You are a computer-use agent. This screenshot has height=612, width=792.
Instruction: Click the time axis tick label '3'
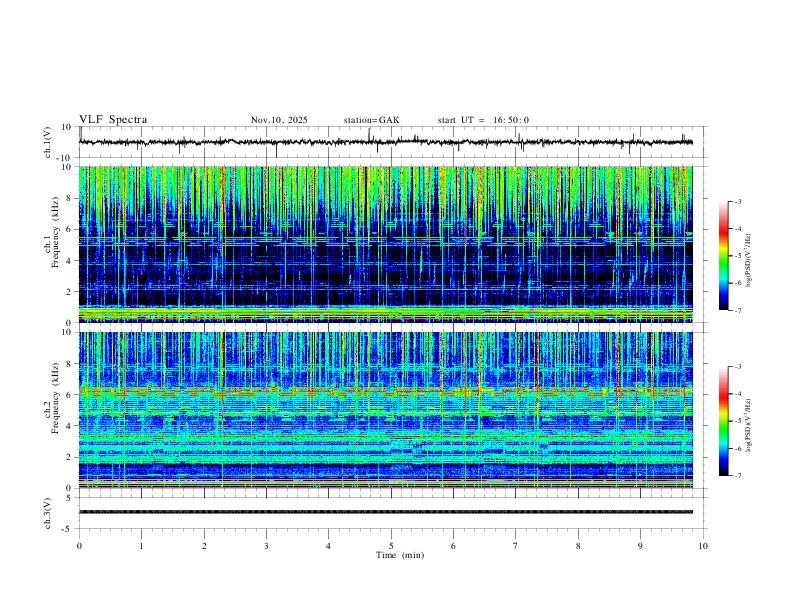click(x=266, y=546)
